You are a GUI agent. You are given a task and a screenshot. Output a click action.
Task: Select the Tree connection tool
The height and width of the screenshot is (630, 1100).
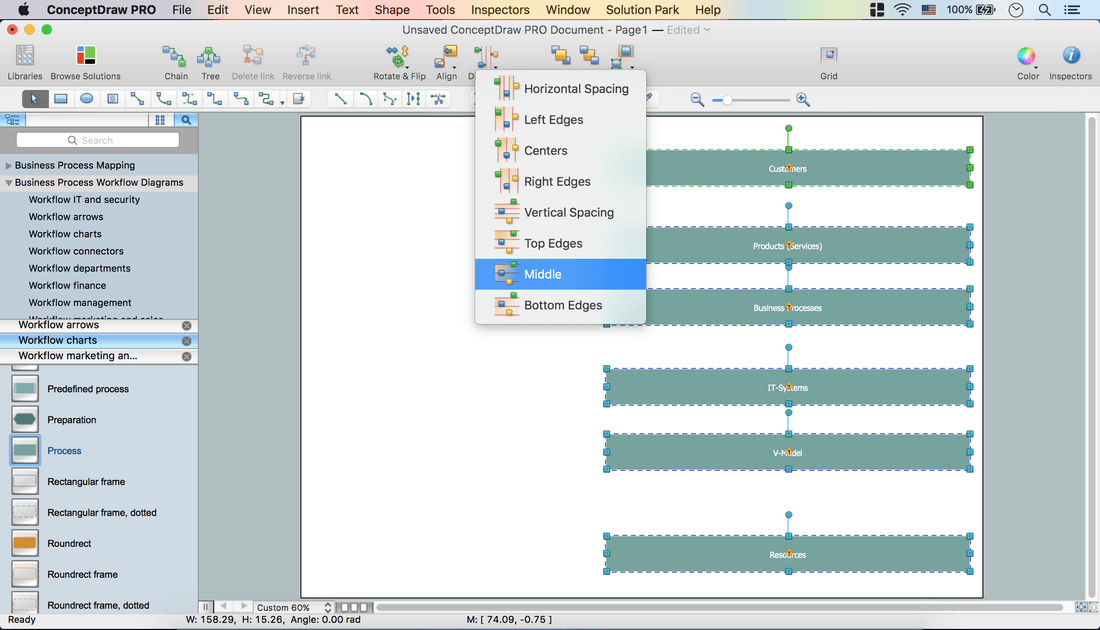pyautogui.click(x=210, y=61)
